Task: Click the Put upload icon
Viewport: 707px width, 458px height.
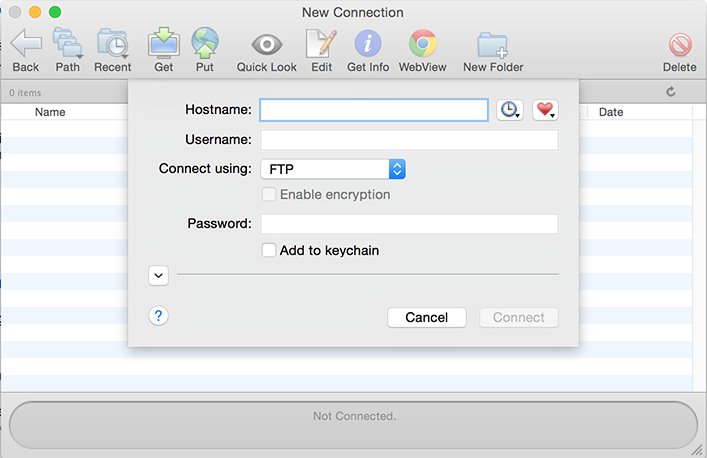Action: coord(205,45)
